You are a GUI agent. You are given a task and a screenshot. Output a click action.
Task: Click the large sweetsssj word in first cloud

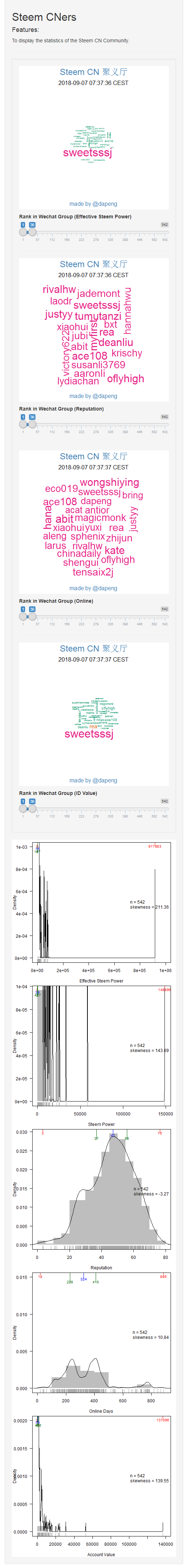coord(87,153)
